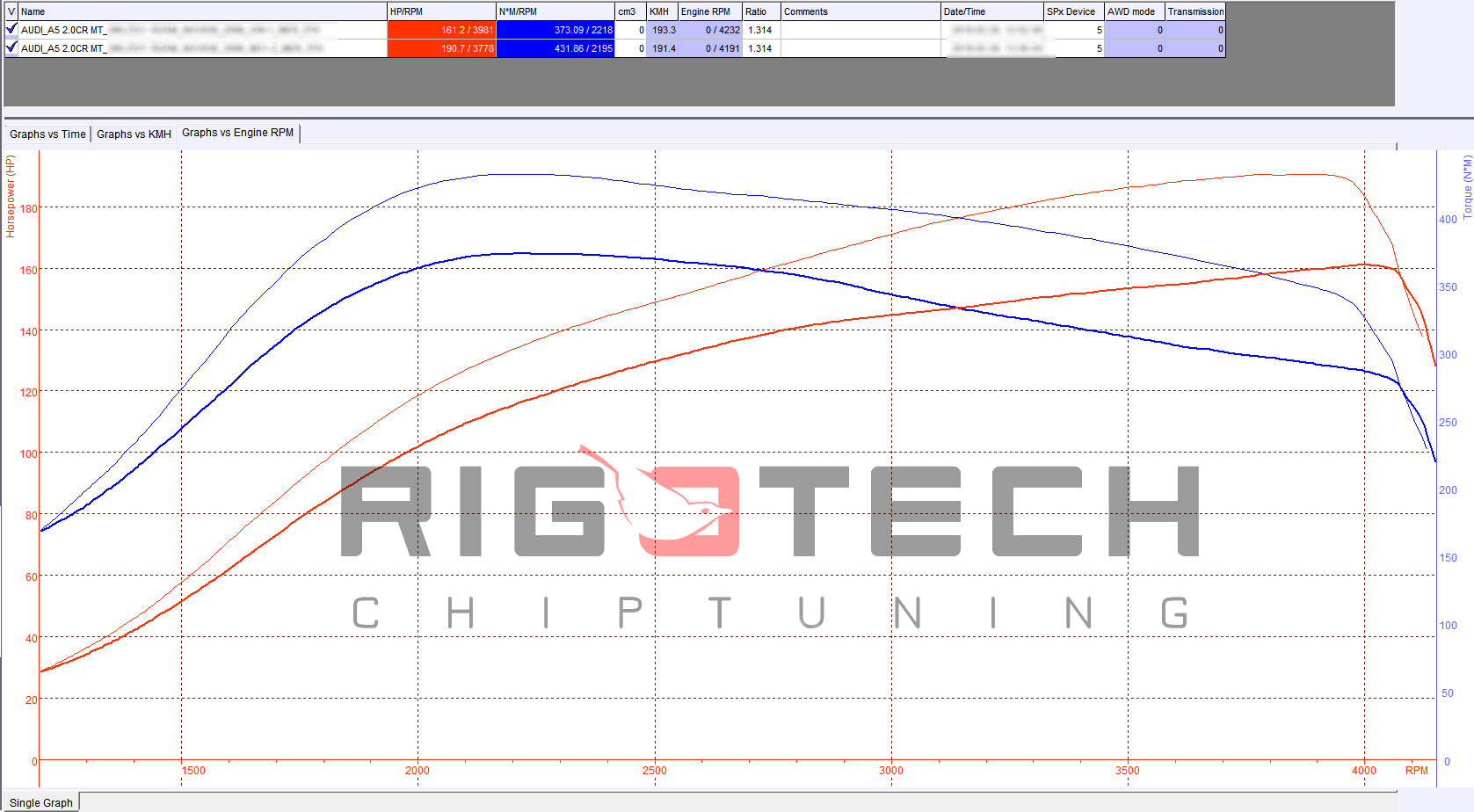Sort by Name column header

pos(202,11)
